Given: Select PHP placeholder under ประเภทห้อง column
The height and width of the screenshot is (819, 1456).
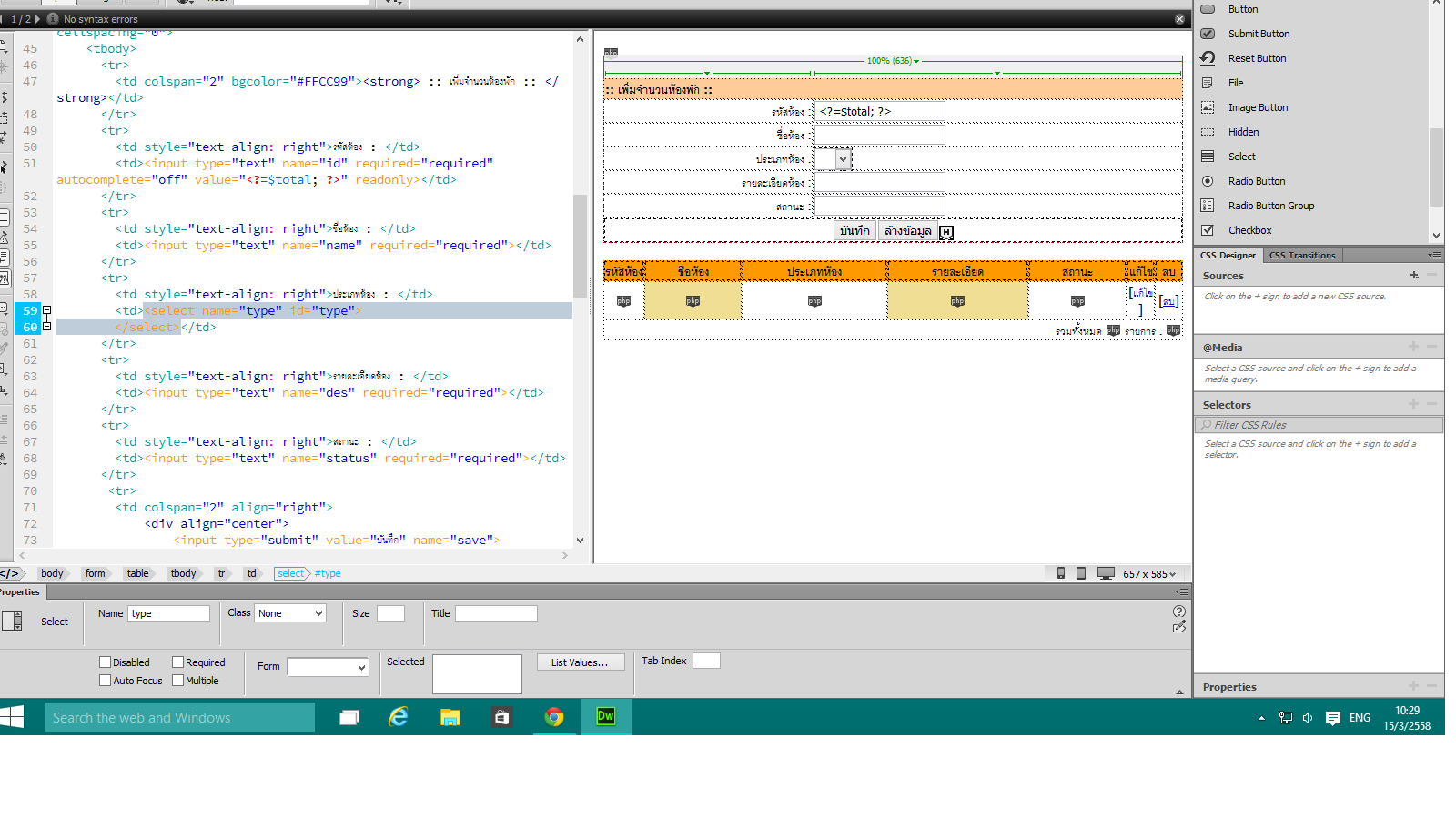Looking at the screenshot, I should (814, 301).
